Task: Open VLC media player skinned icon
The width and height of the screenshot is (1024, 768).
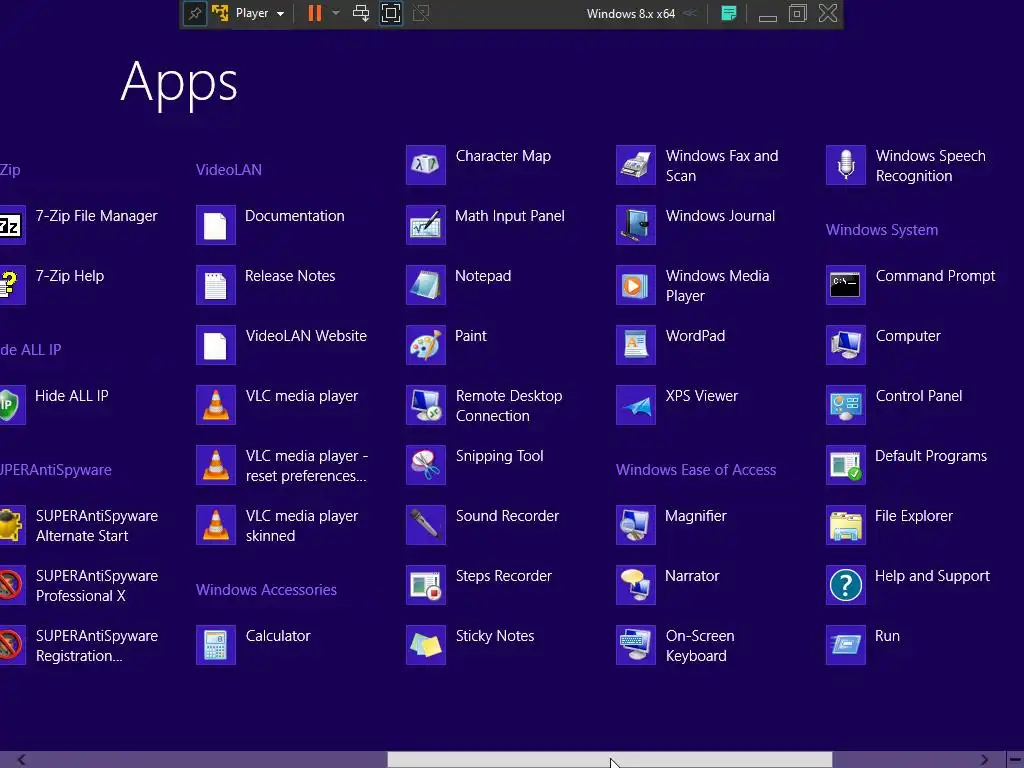Action: tap(216, 525)
